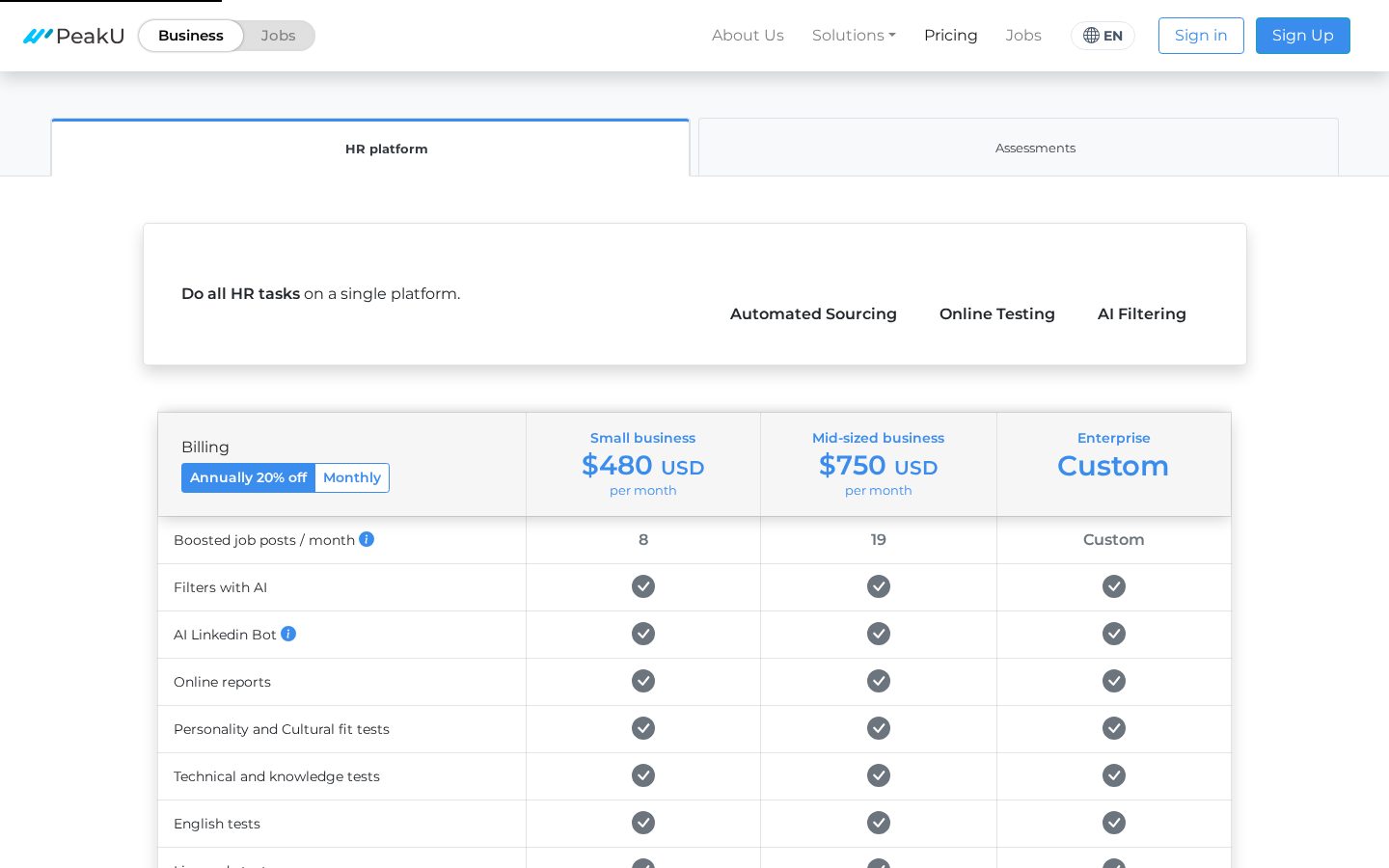Switch to Jobs mode in header toggle
1389x868 pixels.
[278, 36]
